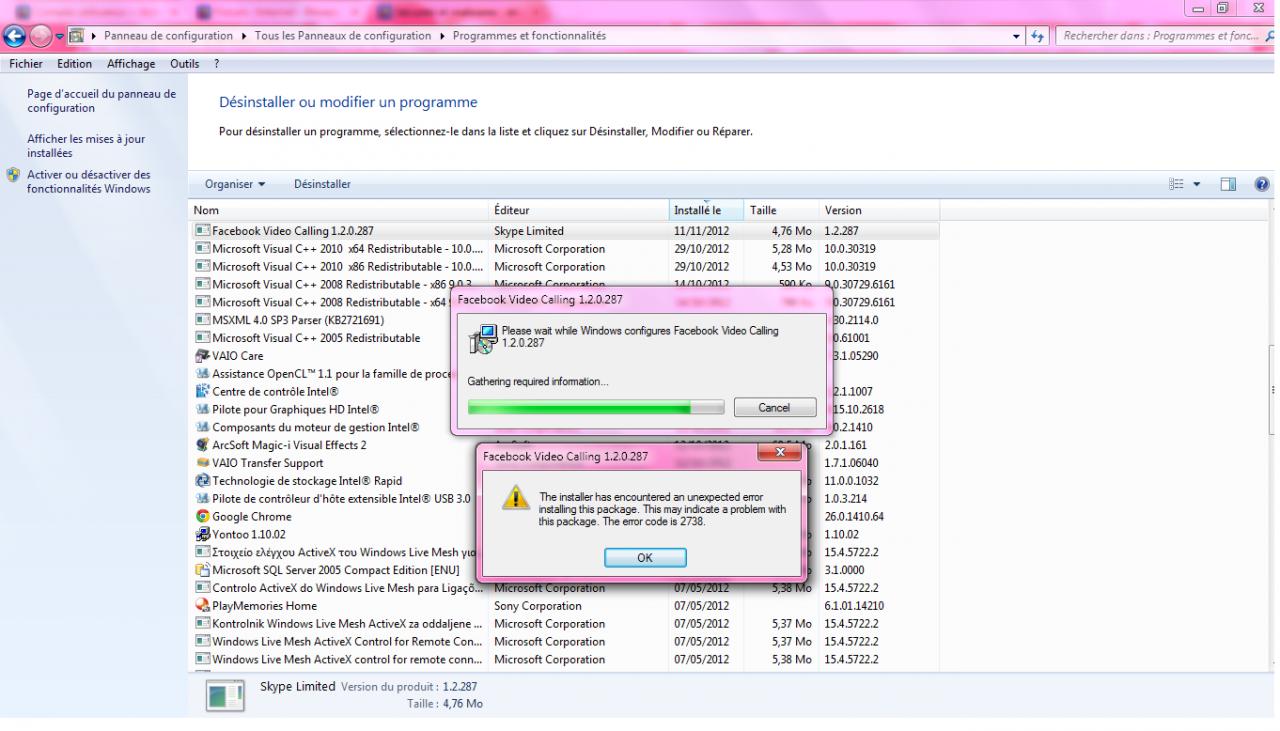Sort the list by the Nom column header
The height and width of the screenshot is (731, 1280).
[x=340, y=210]
